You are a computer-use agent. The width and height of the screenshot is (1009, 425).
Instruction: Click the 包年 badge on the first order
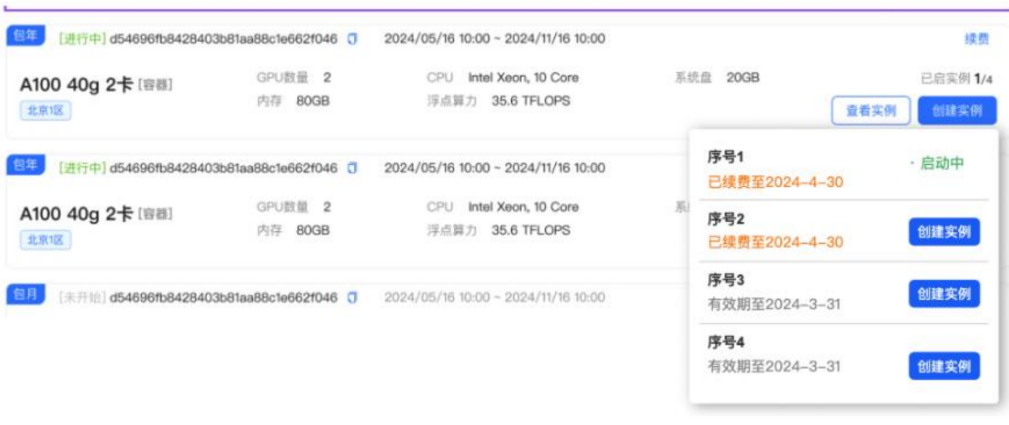[x=22, y=37]
